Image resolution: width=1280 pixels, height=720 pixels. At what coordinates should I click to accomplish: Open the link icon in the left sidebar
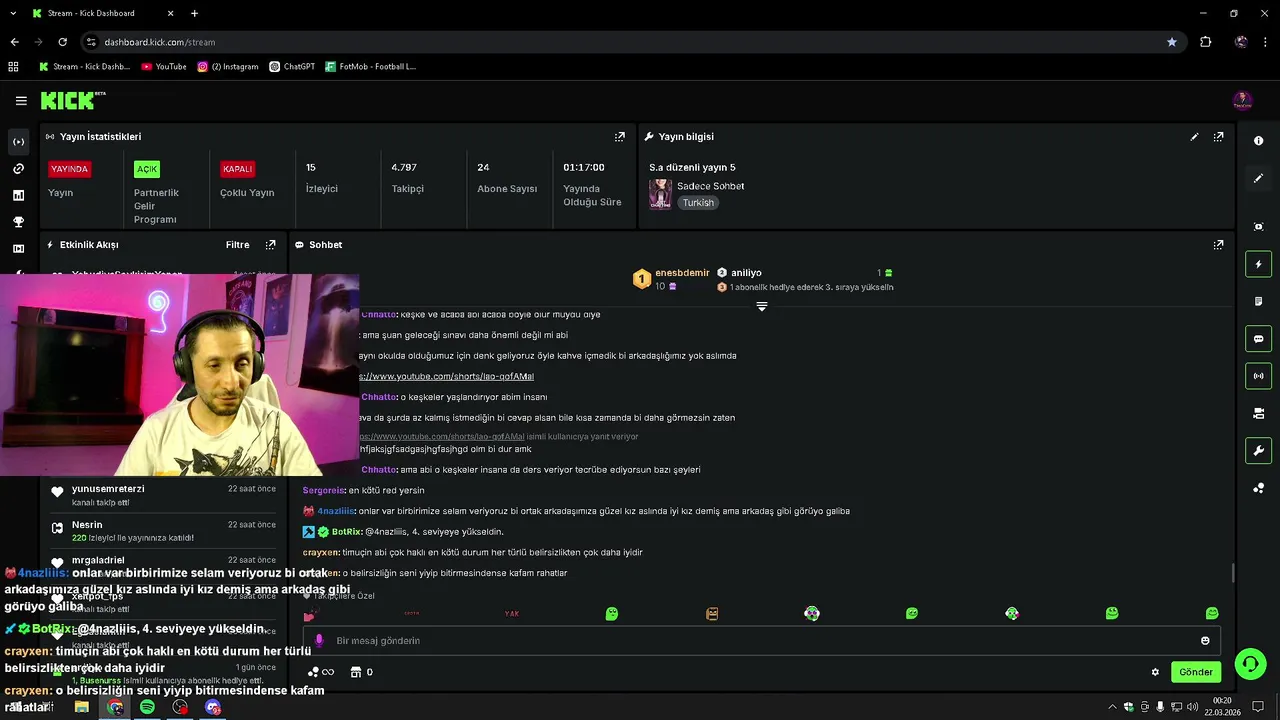[x=18, y=169]
